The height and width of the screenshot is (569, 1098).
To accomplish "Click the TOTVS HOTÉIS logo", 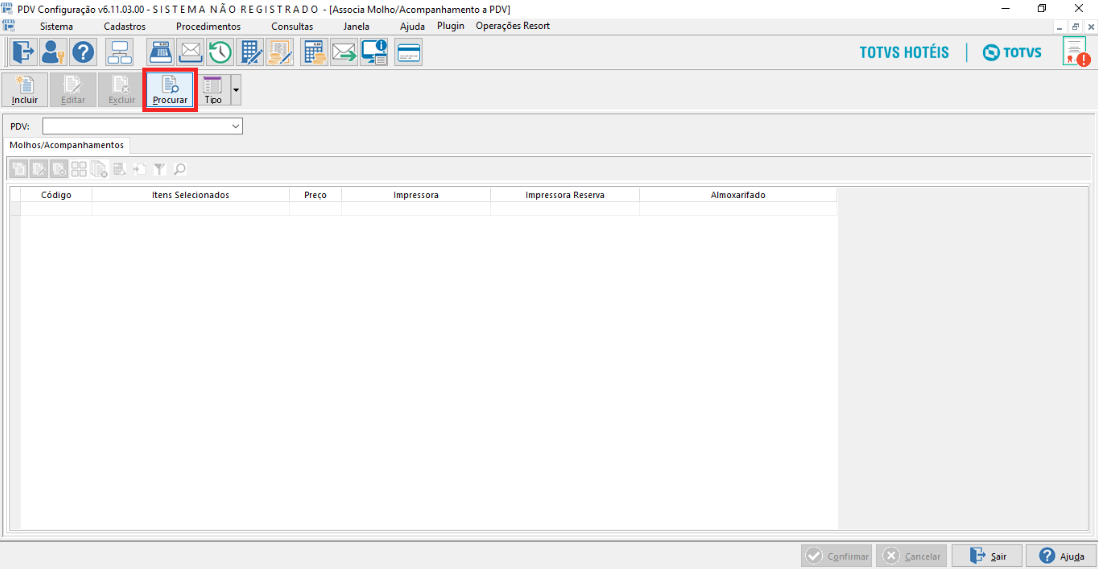I will (904, 52).
